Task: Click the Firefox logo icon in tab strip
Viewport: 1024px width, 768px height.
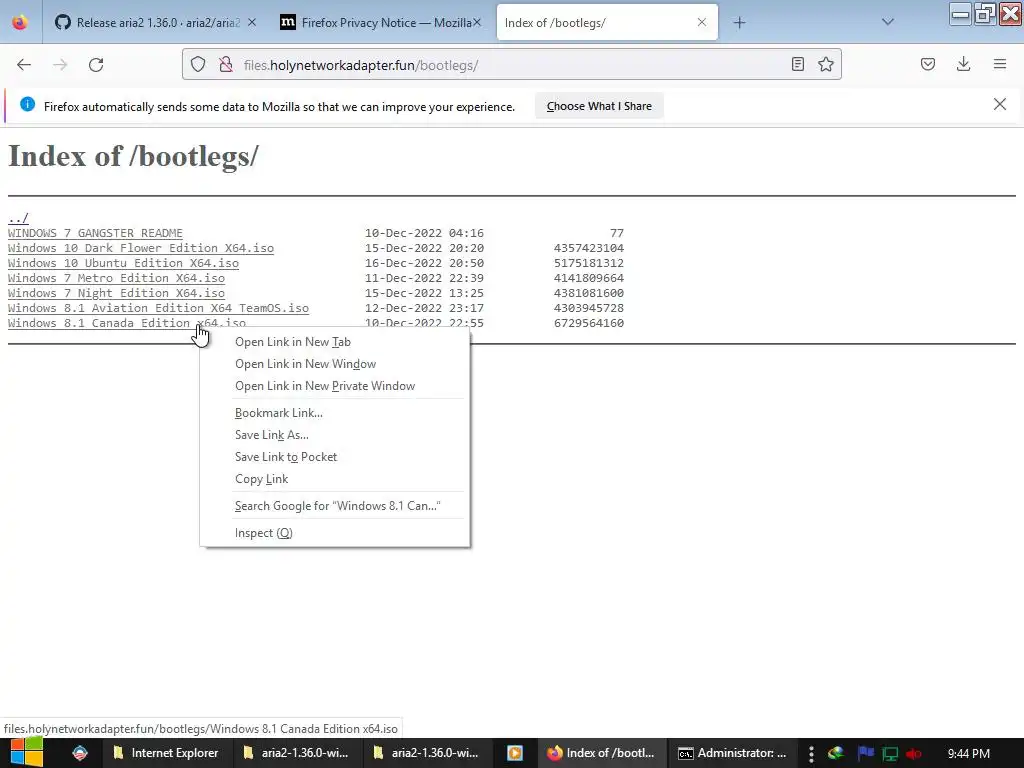Action: click(20, 22)
